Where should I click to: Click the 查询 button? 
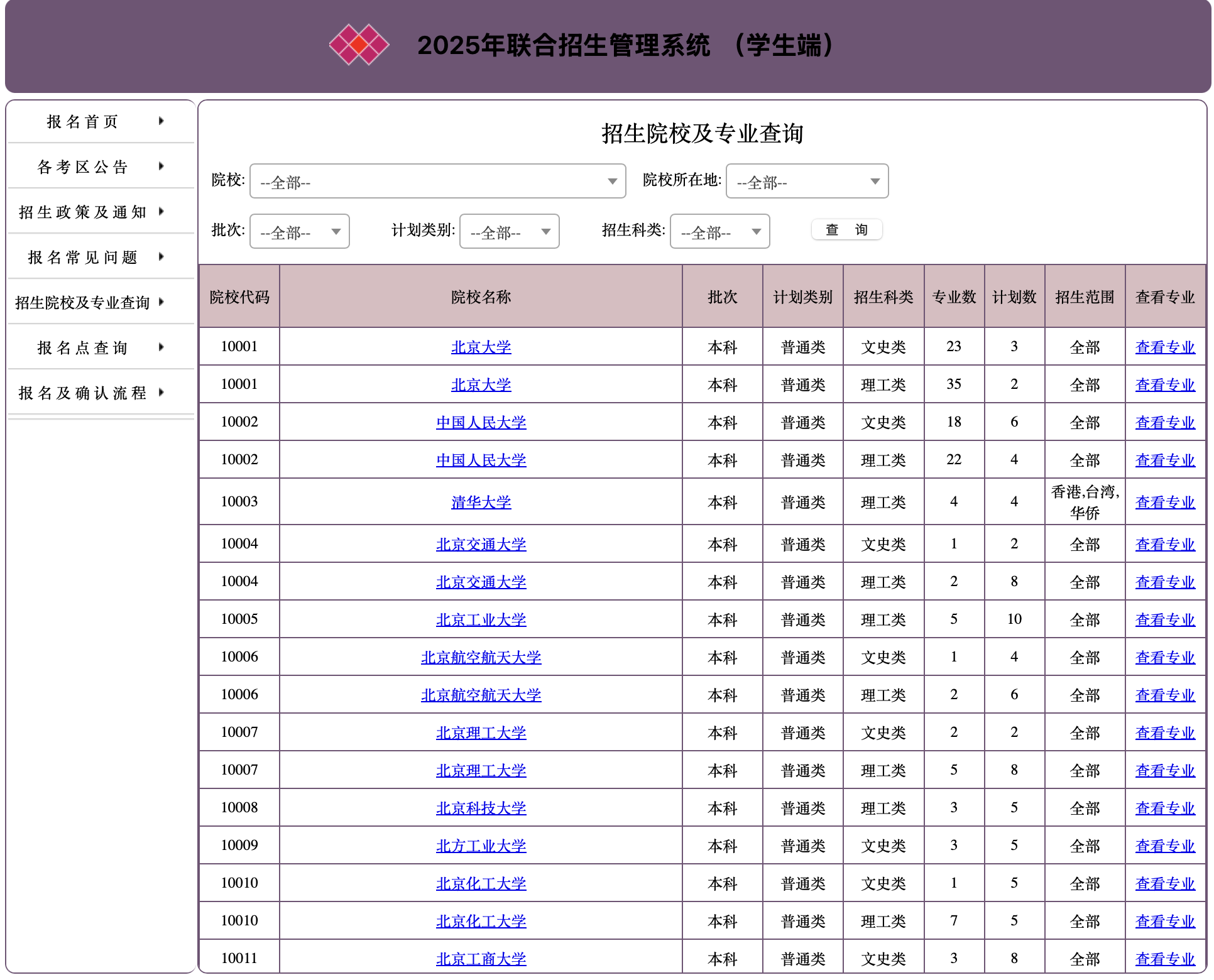point(846,230)
